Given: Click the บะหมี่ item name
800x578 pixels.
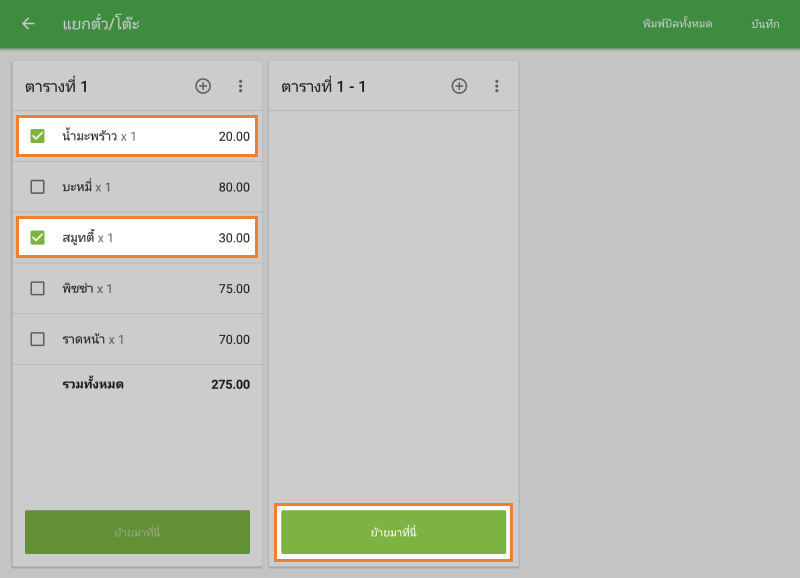Looking at the screenshot, I should pos(77,187).
